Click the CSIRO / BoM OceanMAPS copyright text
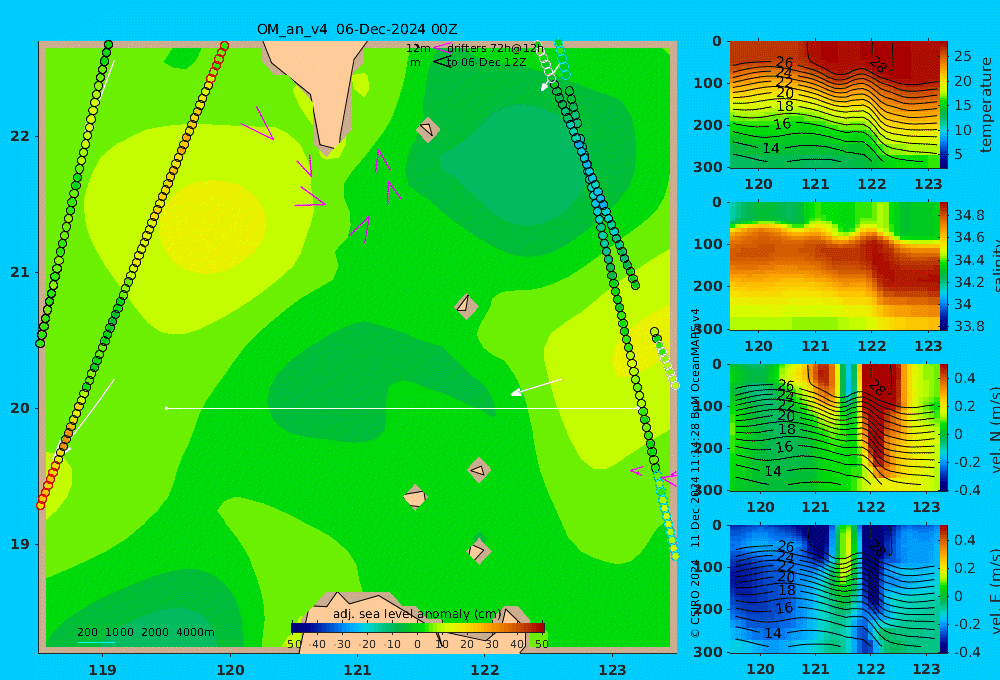Screen dimensions: 1000x680 pos(695,473)
